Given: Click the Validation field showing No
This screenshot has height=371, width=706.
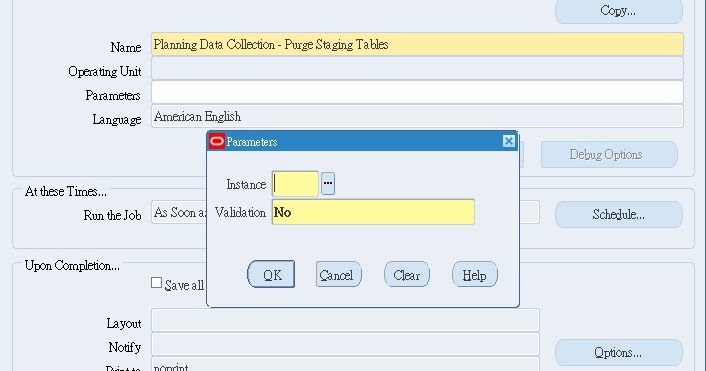Looking at the screenshot, I should 373,212.
